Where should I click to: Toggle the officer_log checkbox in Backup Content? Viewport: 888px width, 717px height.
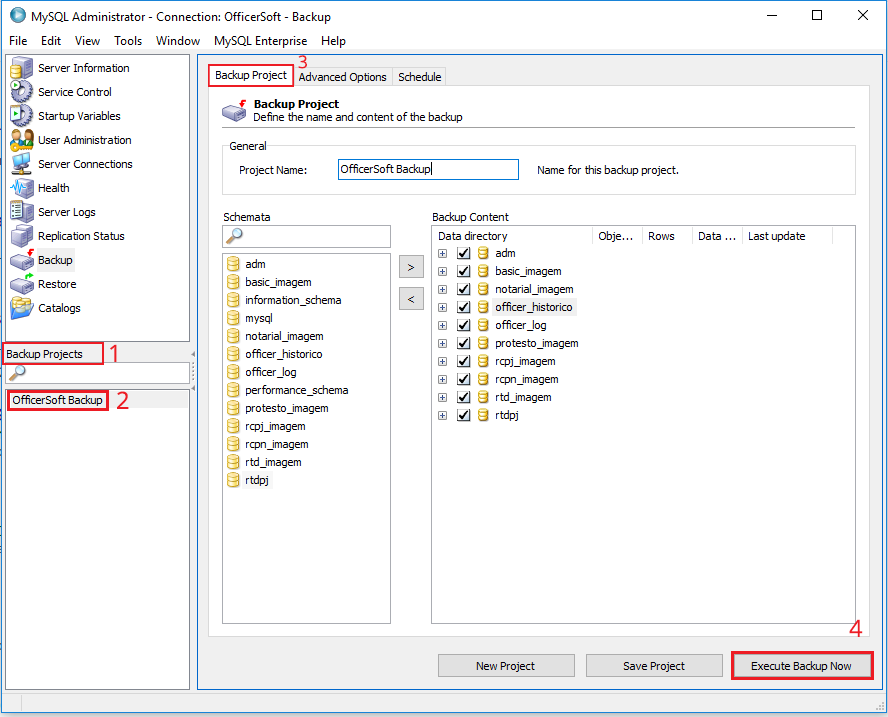(x=463, y=326)
